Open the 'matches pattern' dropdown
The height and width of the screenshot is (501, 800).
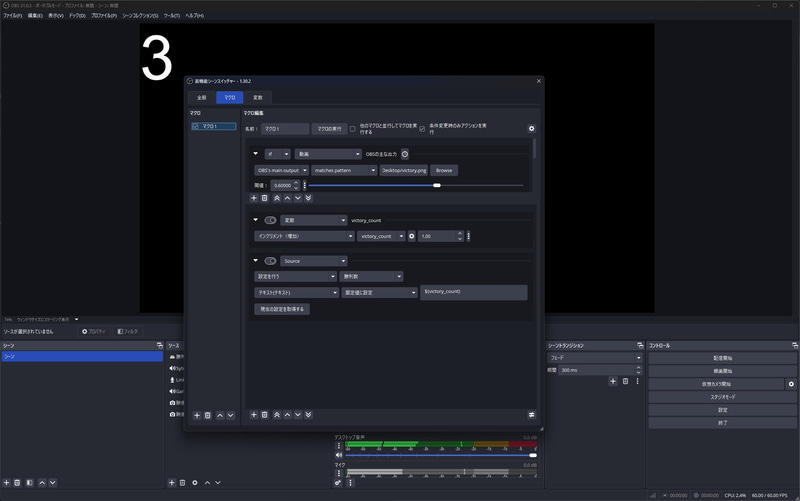(344, 170)
